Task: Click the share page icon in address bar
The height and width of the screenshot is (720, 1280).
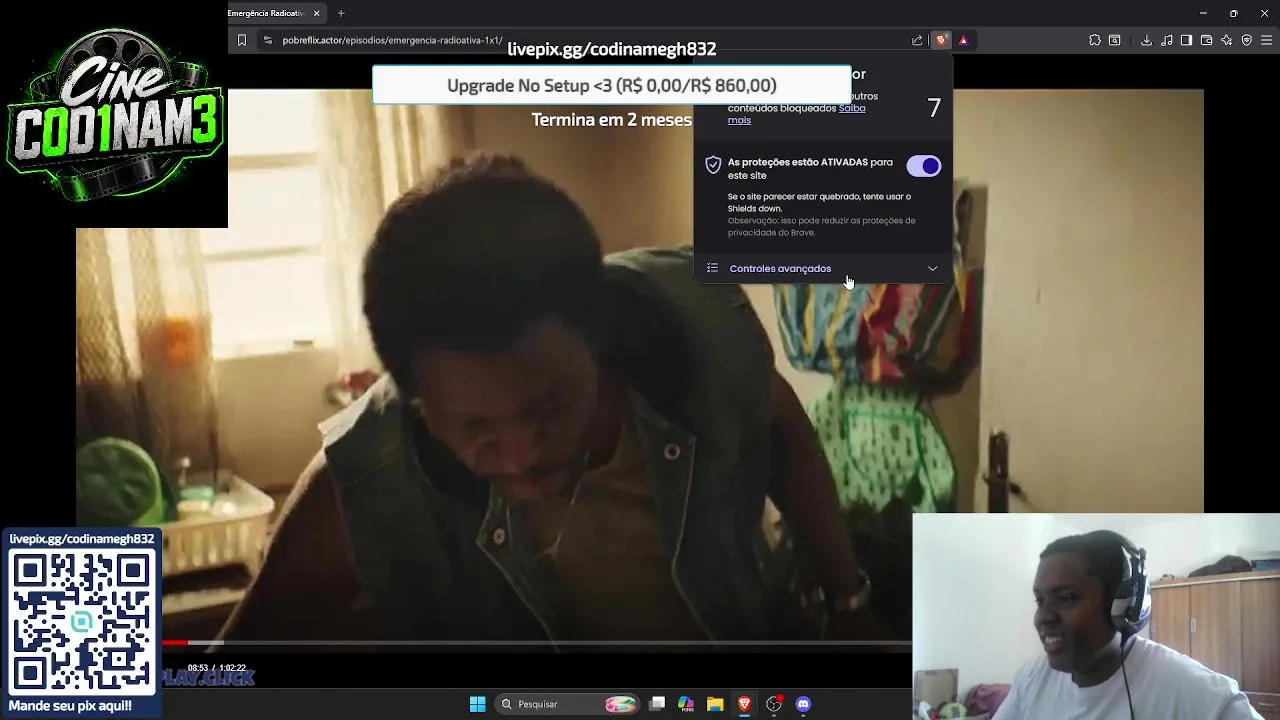Action: coord(917,40)
